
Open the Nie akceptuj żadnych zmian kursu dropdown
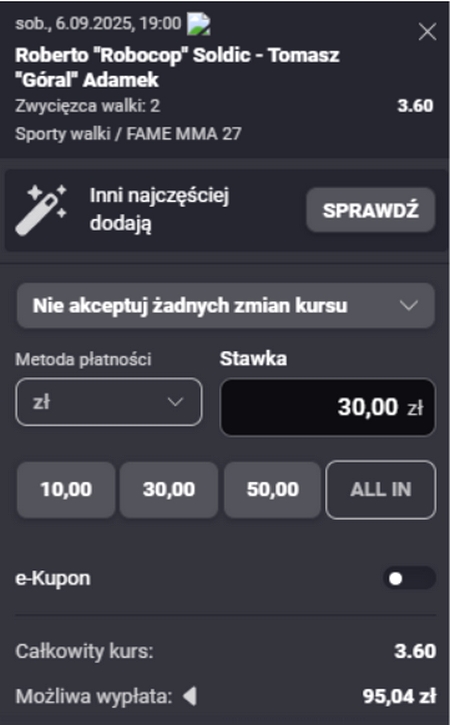226,306
